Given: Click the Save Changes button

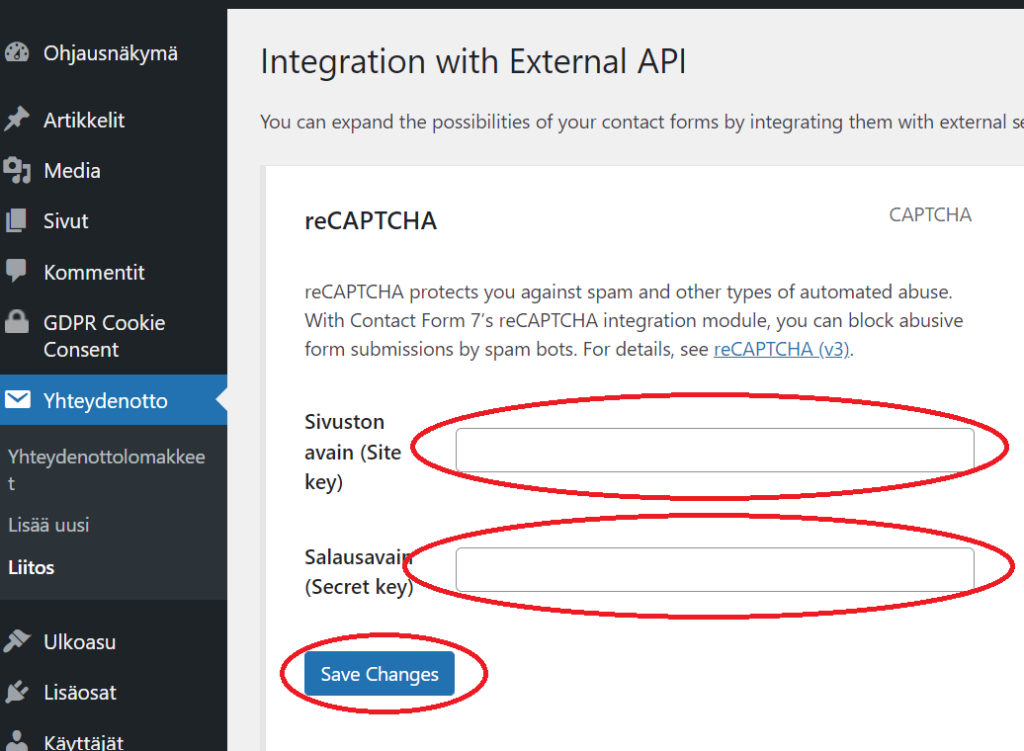Looking at the screenshot, I should pyautogui.click(x=379, y=673).
